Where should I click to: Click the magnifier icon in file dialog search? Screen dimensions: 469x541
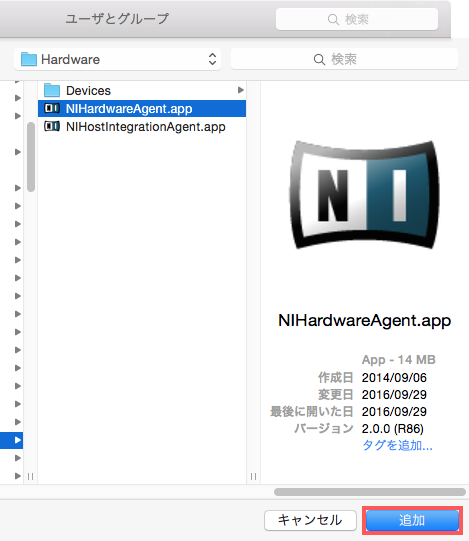pyautogui.click(x=319, y=59)
